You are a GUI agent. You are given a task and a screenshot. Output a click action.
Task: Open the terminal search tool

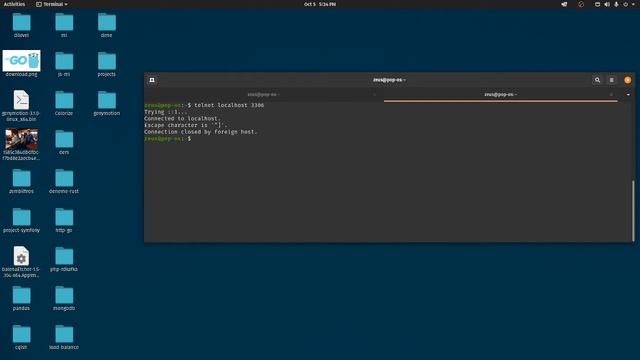click(597, 80)
